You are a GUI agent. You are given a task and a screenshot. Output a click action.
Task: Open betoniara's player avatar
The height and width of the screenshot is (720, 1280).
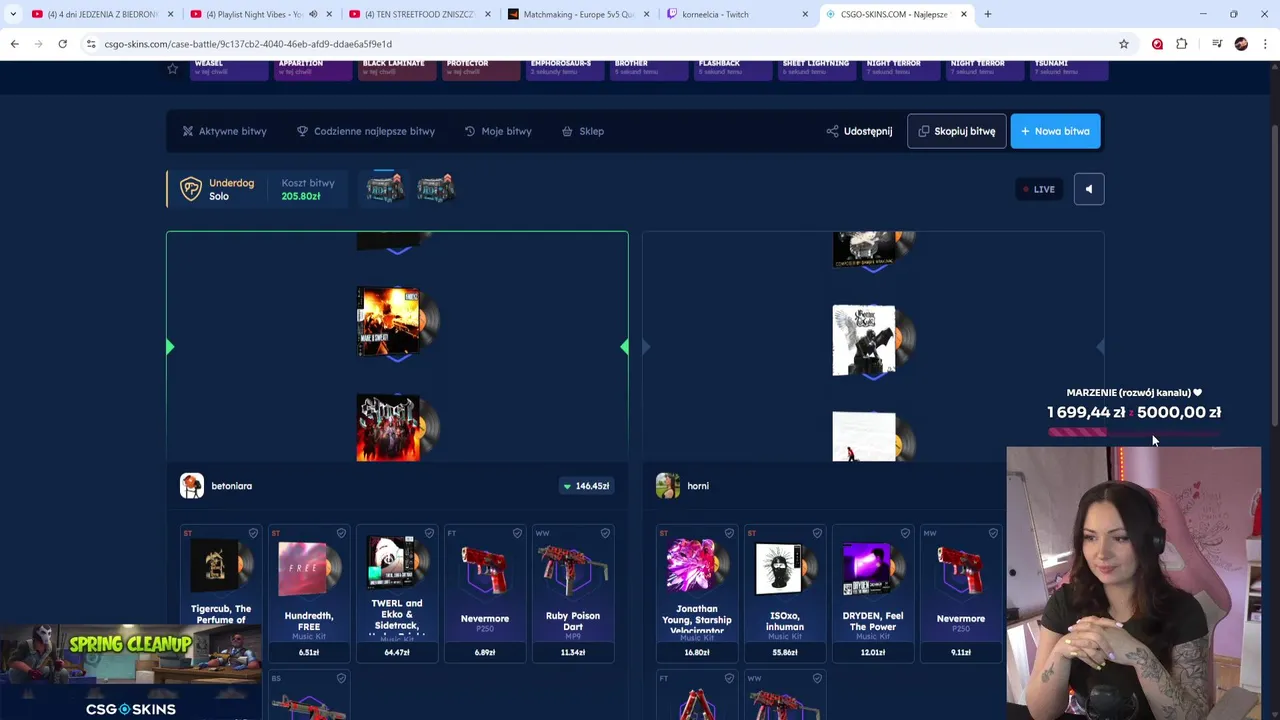192,486
